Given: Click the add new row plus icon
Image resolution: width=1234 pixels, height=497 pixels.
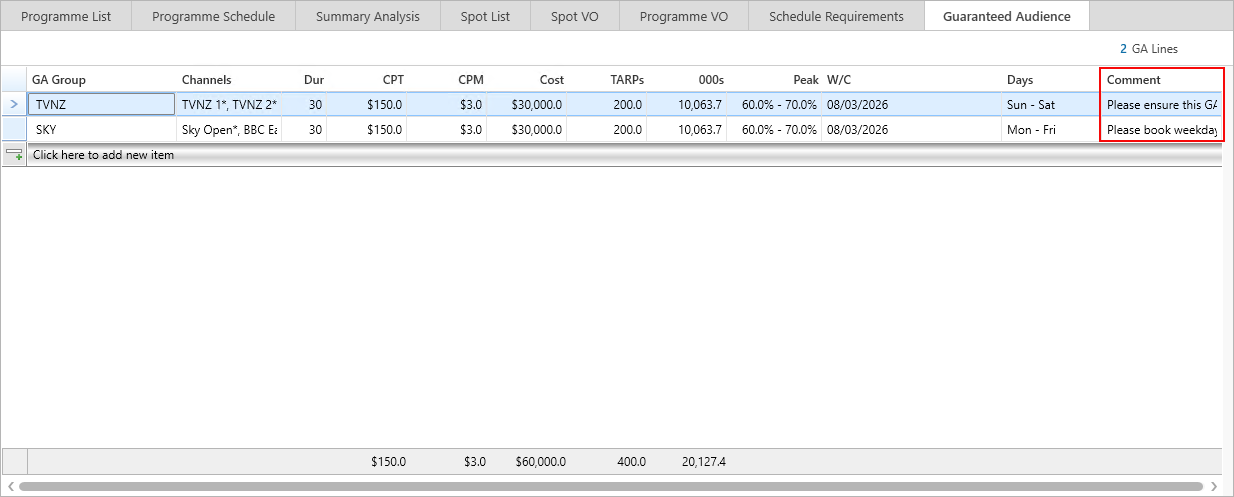Looking at the screenshot, I should (x=14, y=155).
